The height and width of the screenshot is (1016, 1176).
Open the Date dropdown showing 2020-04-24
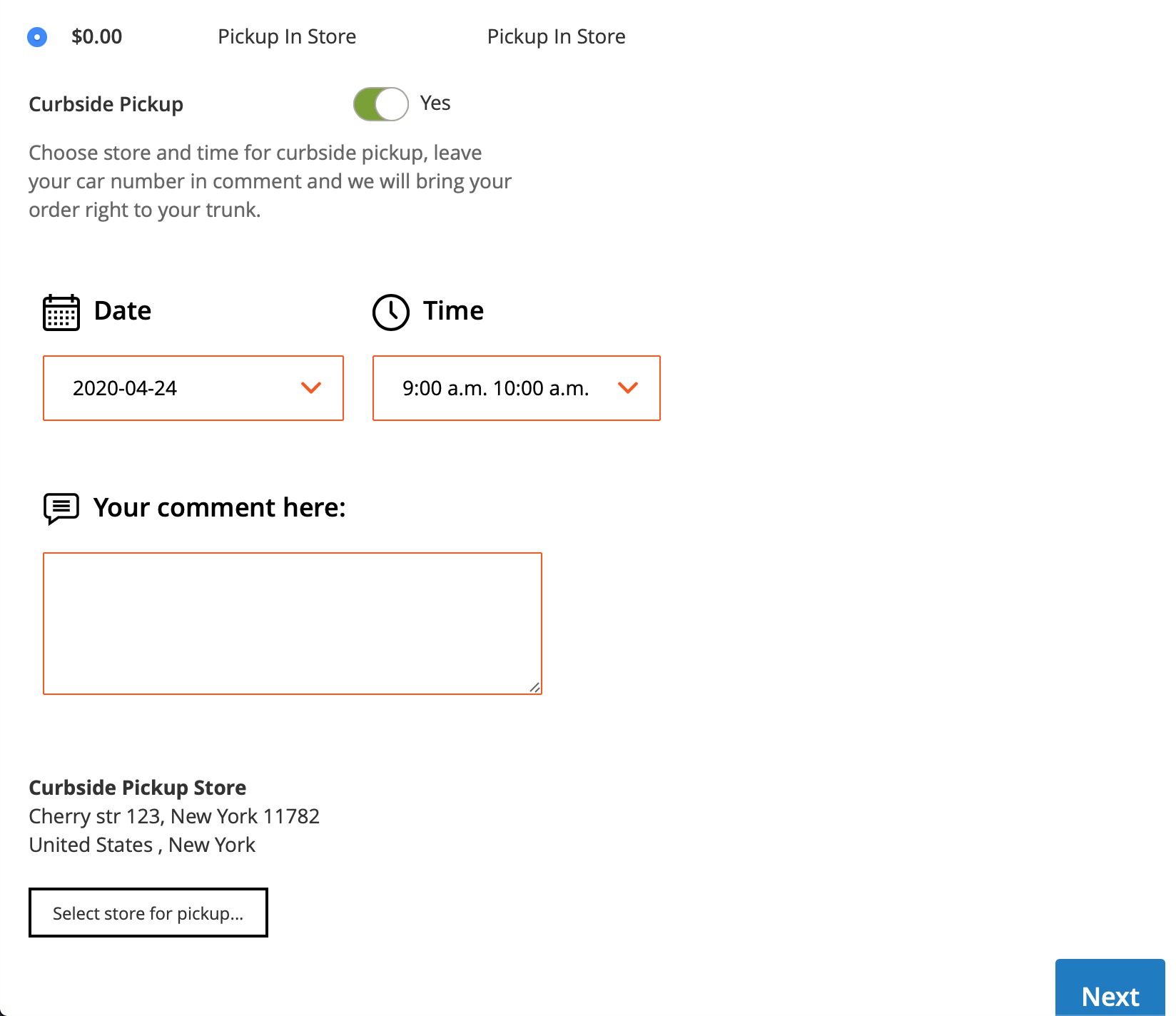(x=193, y=388)
